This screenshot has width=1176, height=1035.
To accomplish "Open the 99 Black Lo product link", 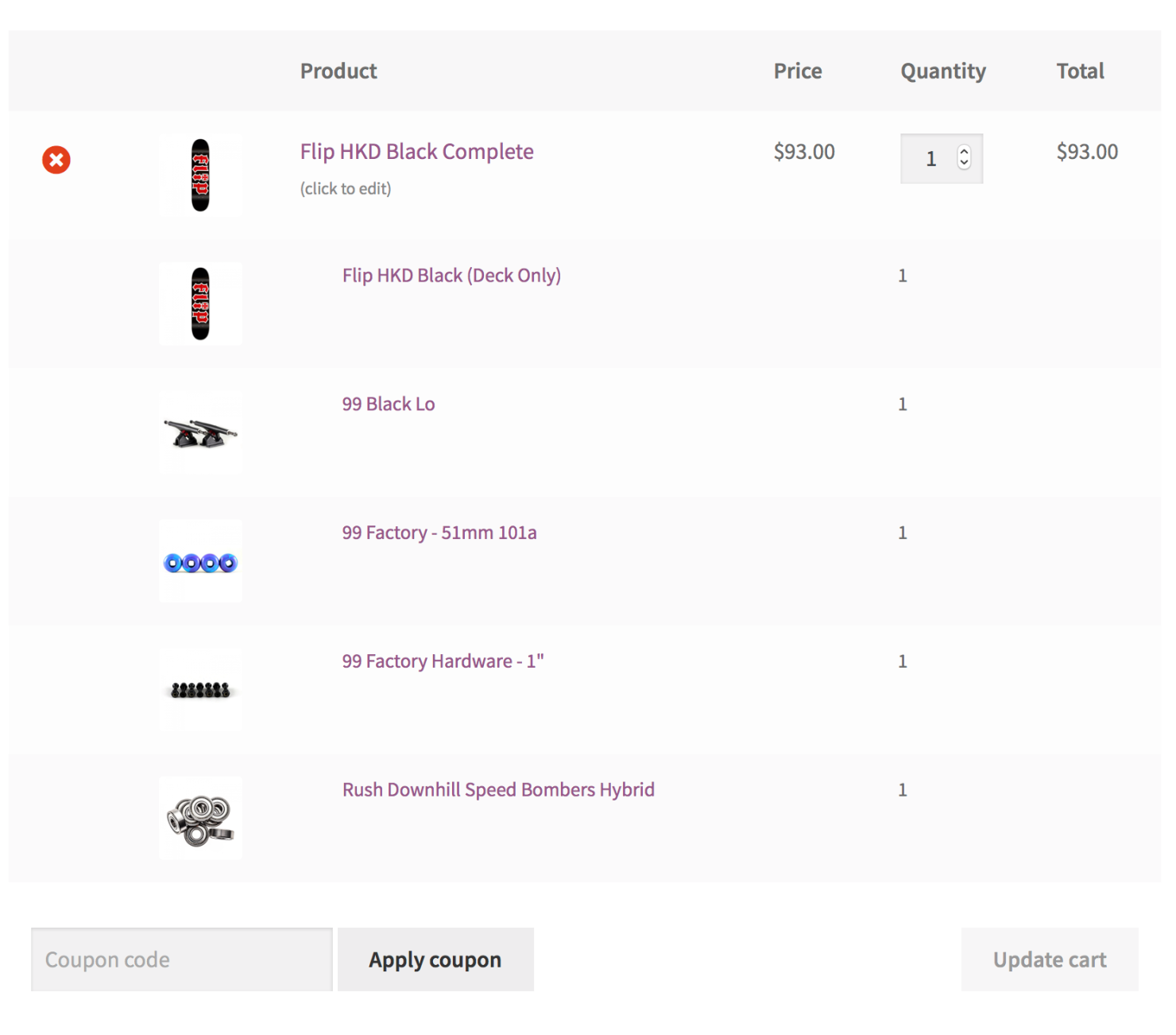I will point(389,405).
